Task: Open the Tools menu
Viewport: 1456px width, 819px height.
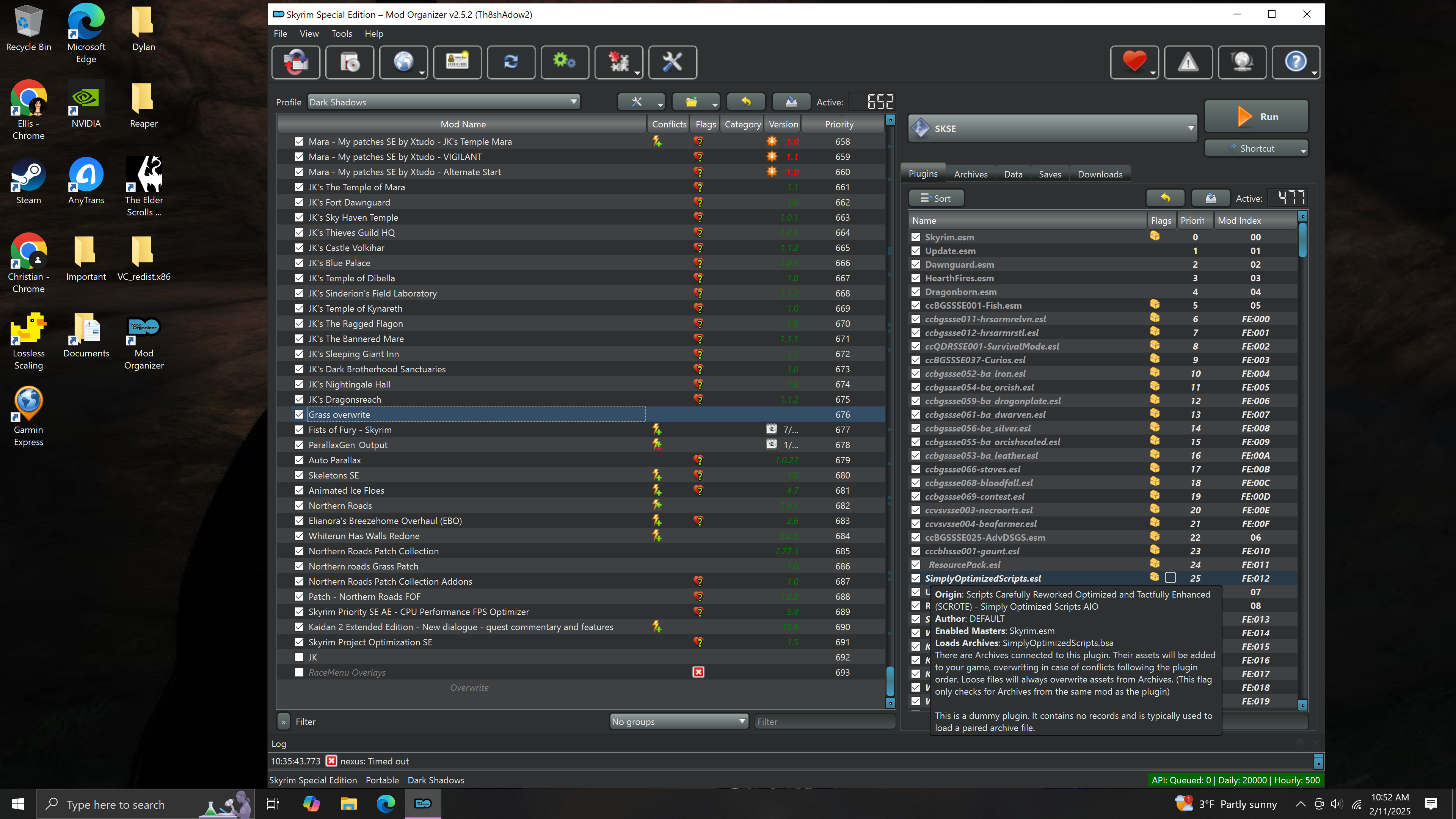Action: (x=341, y=33)
